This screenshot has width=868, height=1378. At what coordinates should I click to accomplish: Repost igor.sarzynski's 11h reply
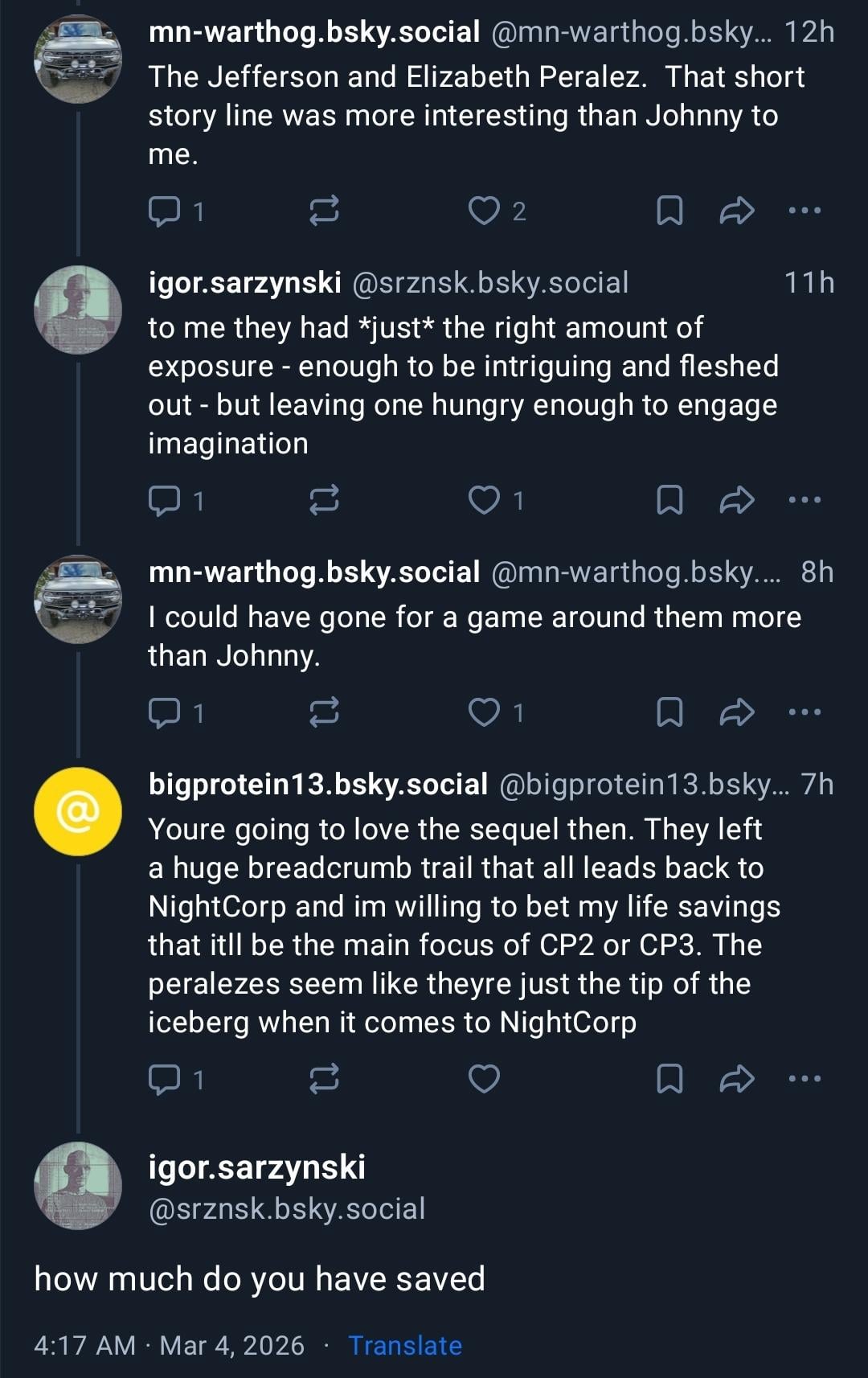pyautogui.click(x=324, y=500)
